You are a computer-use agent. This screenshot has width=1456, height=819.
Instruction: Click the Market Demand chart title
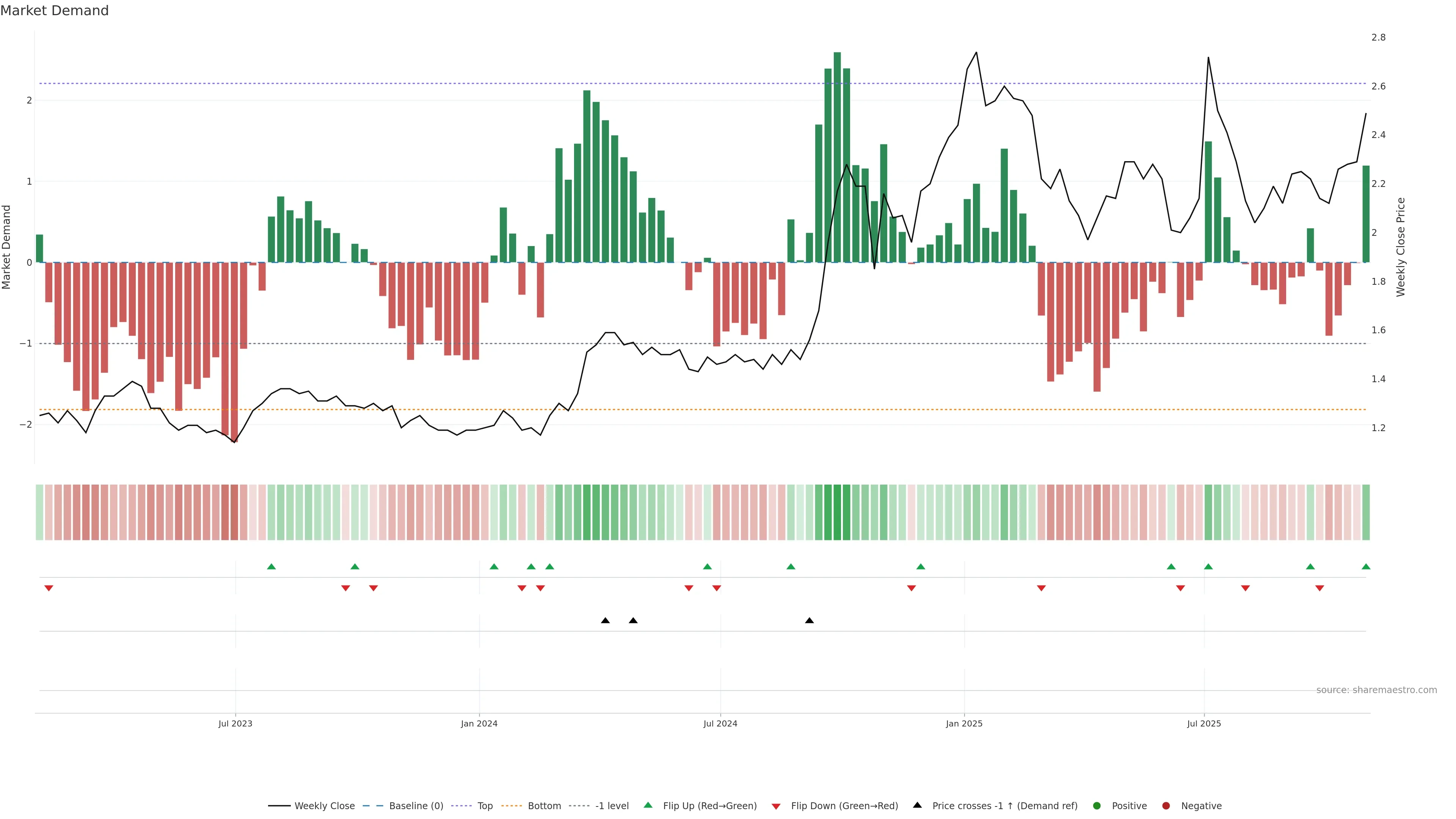(x=54, y=11)
